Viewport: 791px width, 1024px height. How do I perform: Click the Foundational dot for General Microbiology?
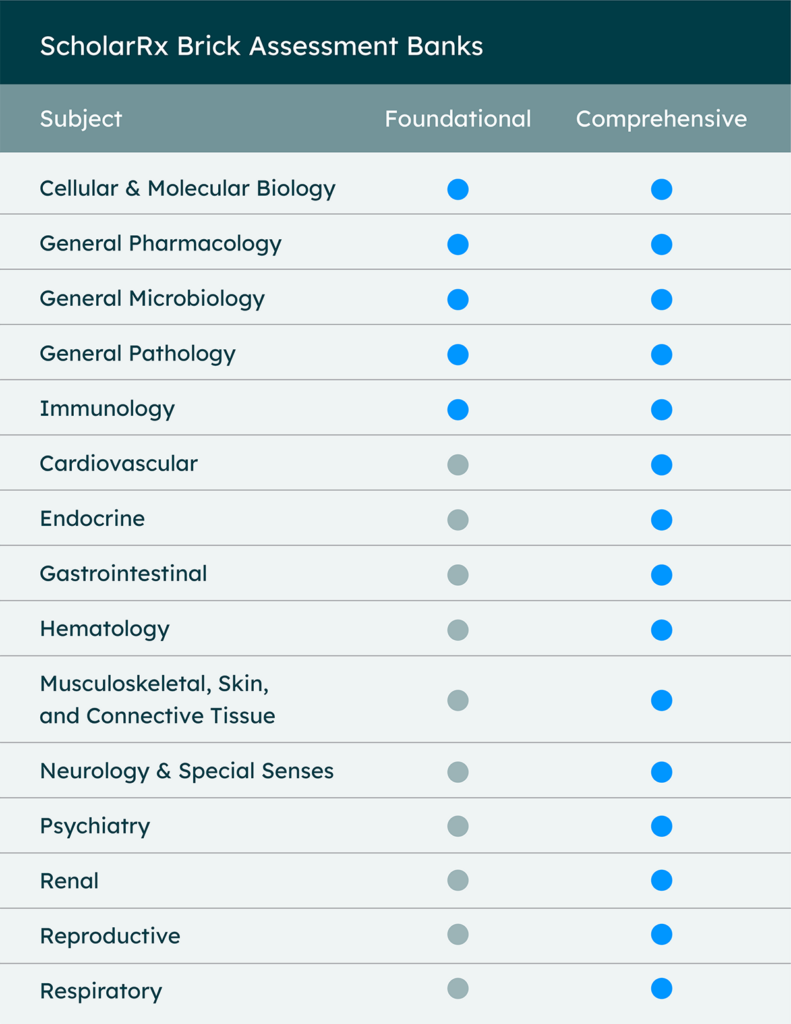(458, 300)
